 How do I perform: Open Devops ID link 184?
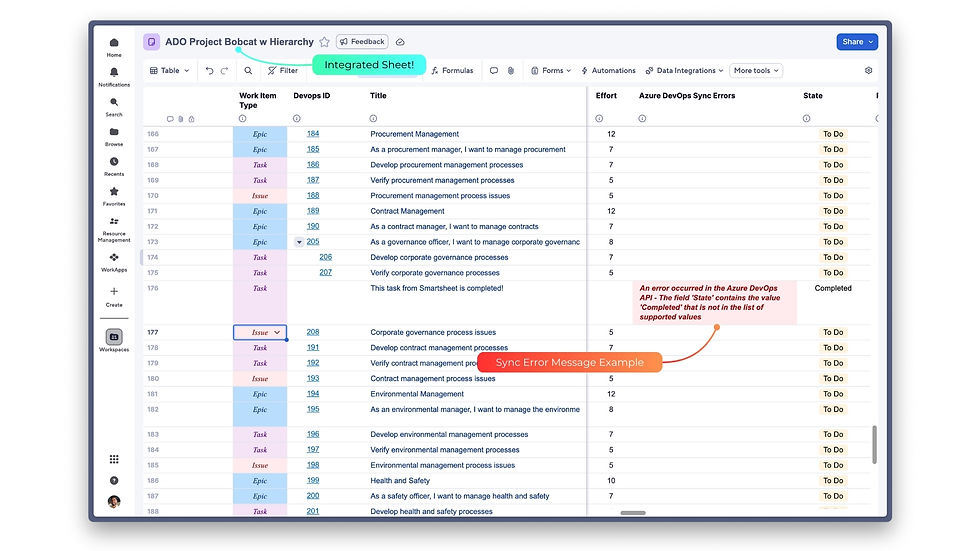coord(313,134)
